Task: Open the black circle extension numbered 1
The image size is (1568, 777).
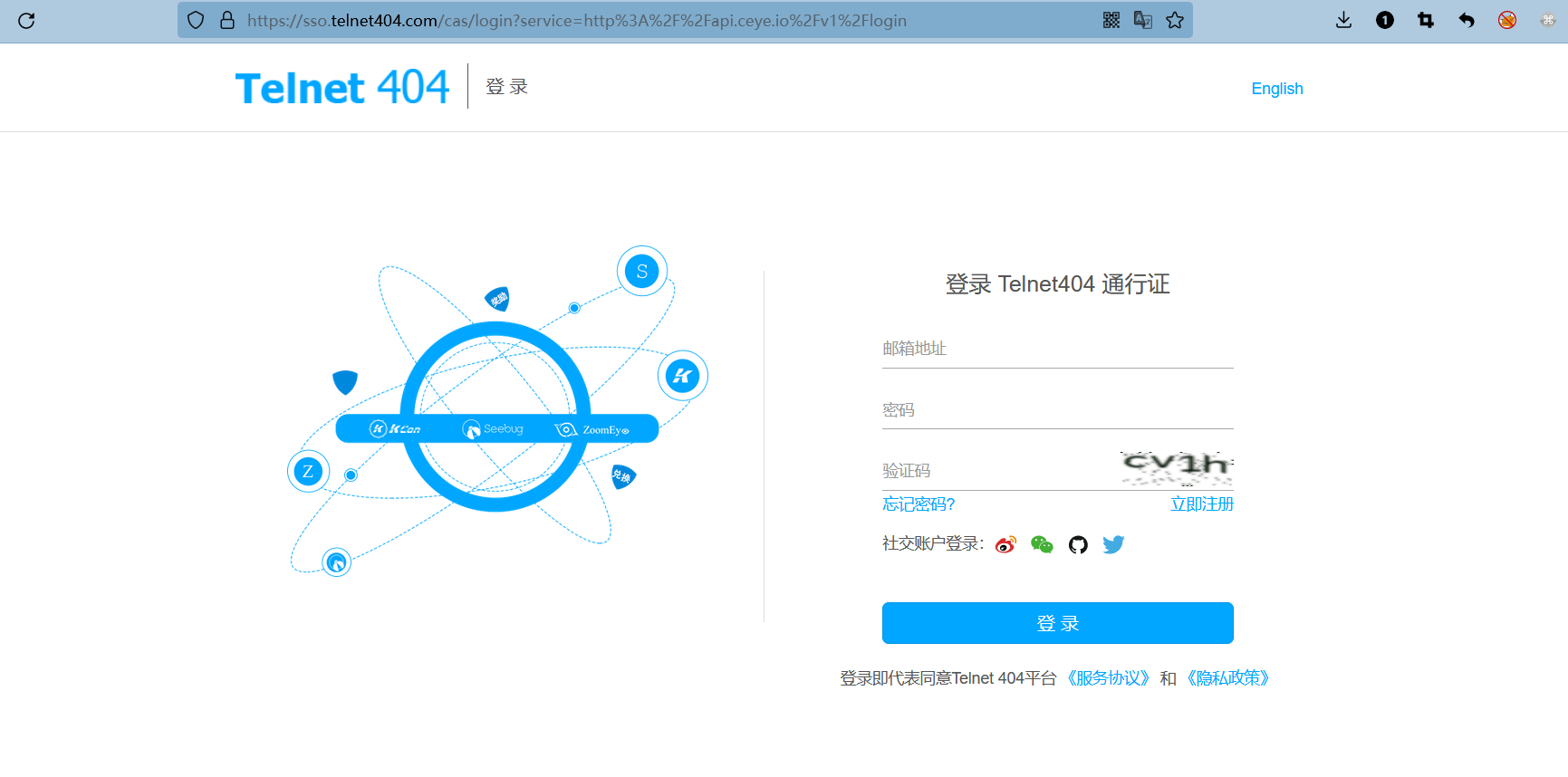Action: pyautogui.click(x=1385, y=20)
